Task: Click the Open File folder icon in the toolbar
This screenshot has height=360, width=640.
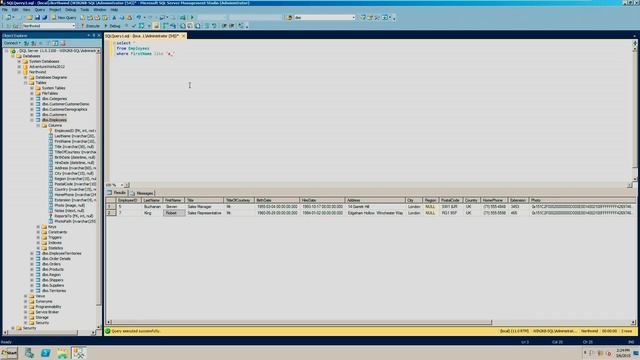Action: coord(29,18)
